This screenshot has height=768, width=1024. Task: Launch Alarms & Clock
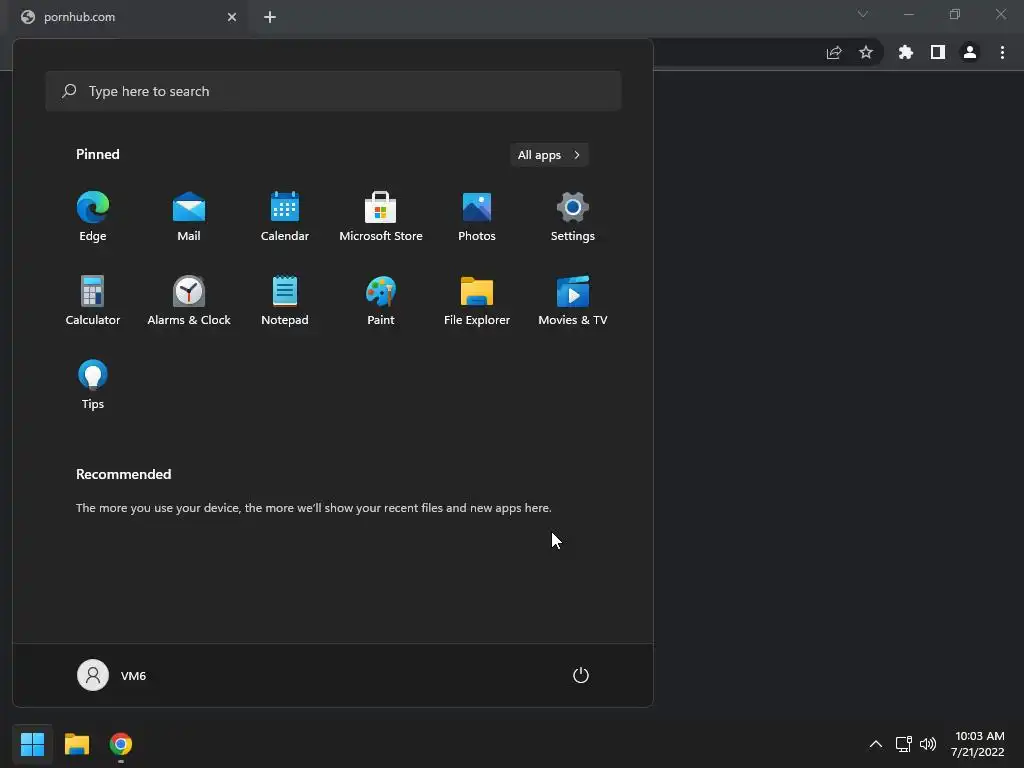[189, 301]
